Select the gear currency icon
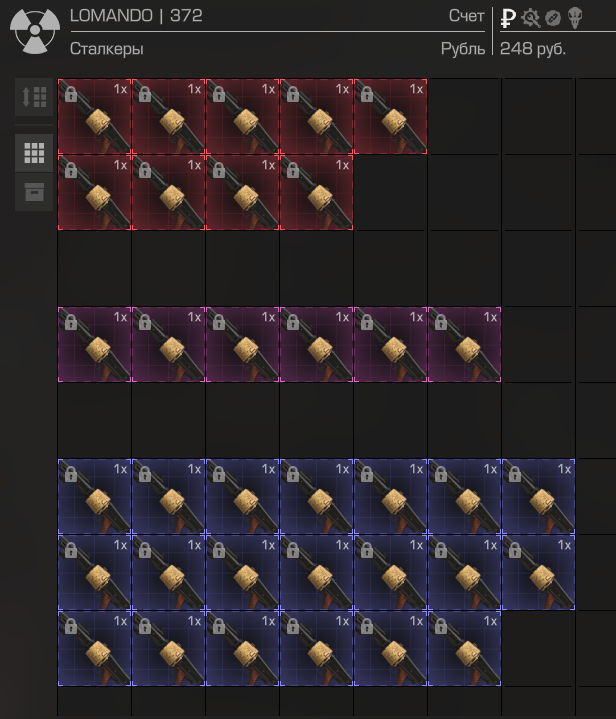The height and width of the screenshot is (719, 616). tap(531, 18)
